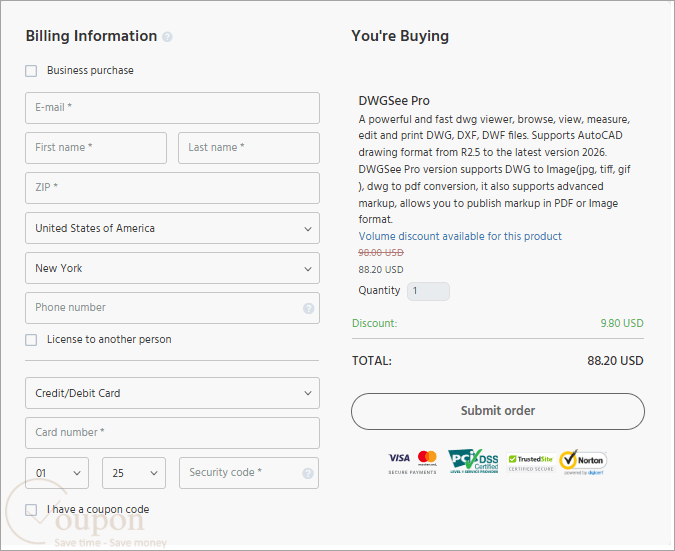Click the Billing Information heading

click(91, 36)
